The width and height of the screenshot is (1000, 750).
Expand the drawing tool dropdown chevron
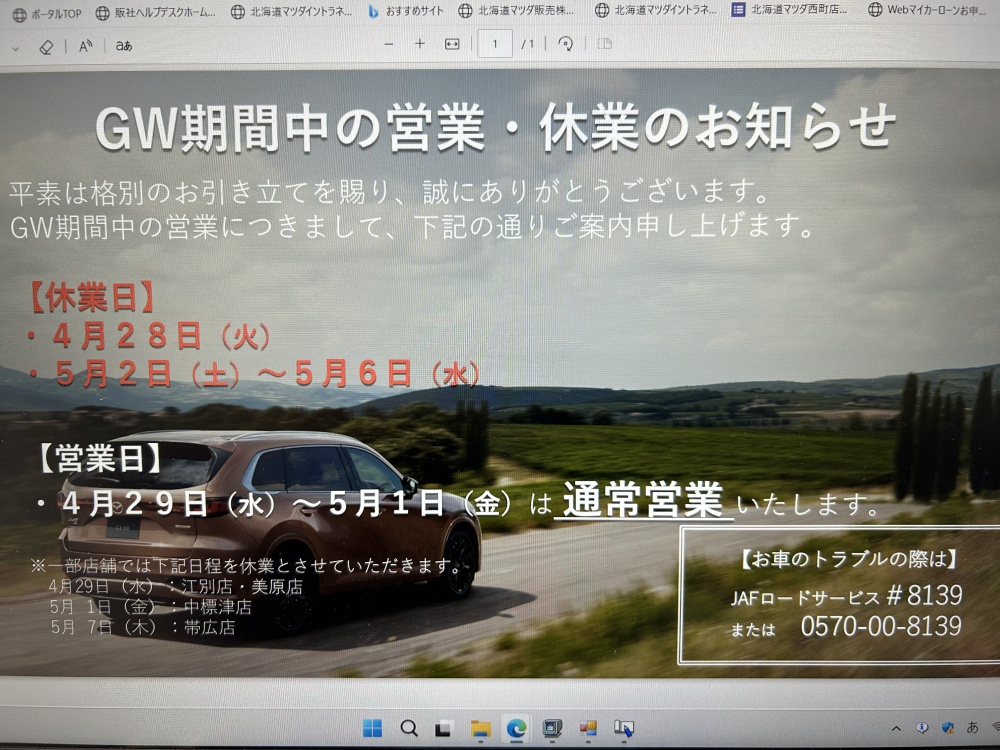(12, 46)
